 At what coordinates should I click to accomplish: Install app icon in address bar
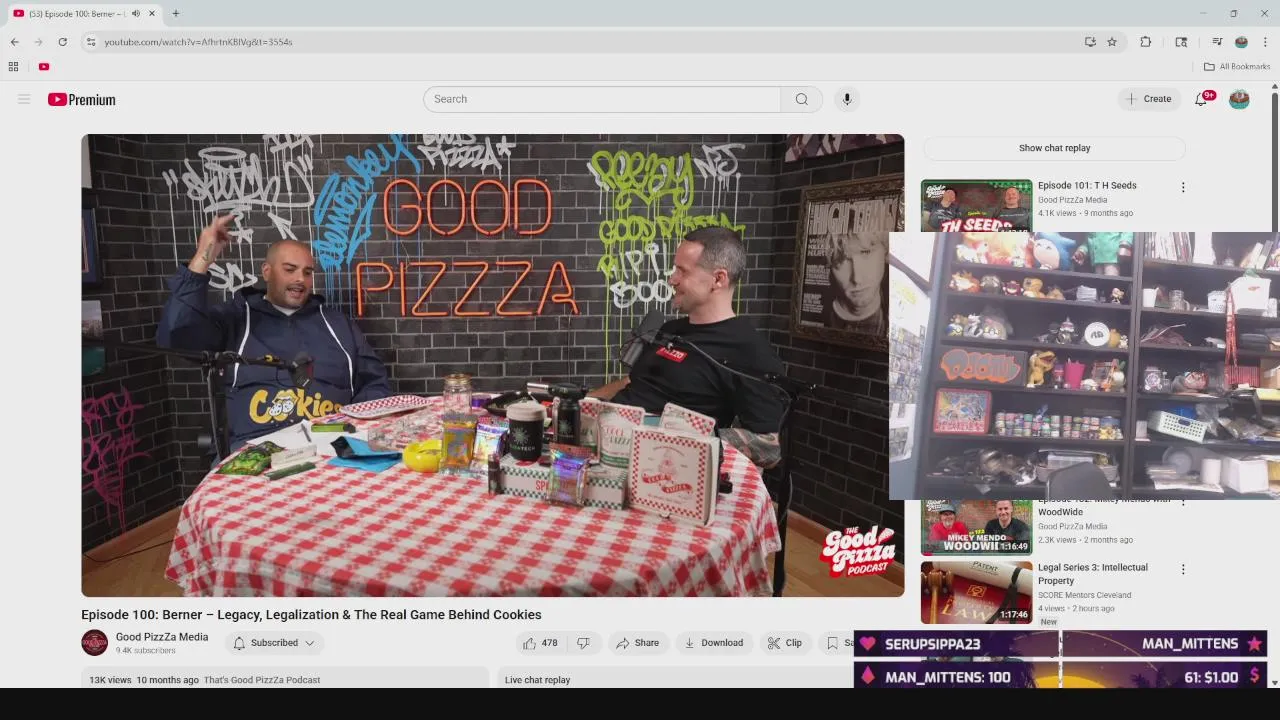coord(1090,42)
